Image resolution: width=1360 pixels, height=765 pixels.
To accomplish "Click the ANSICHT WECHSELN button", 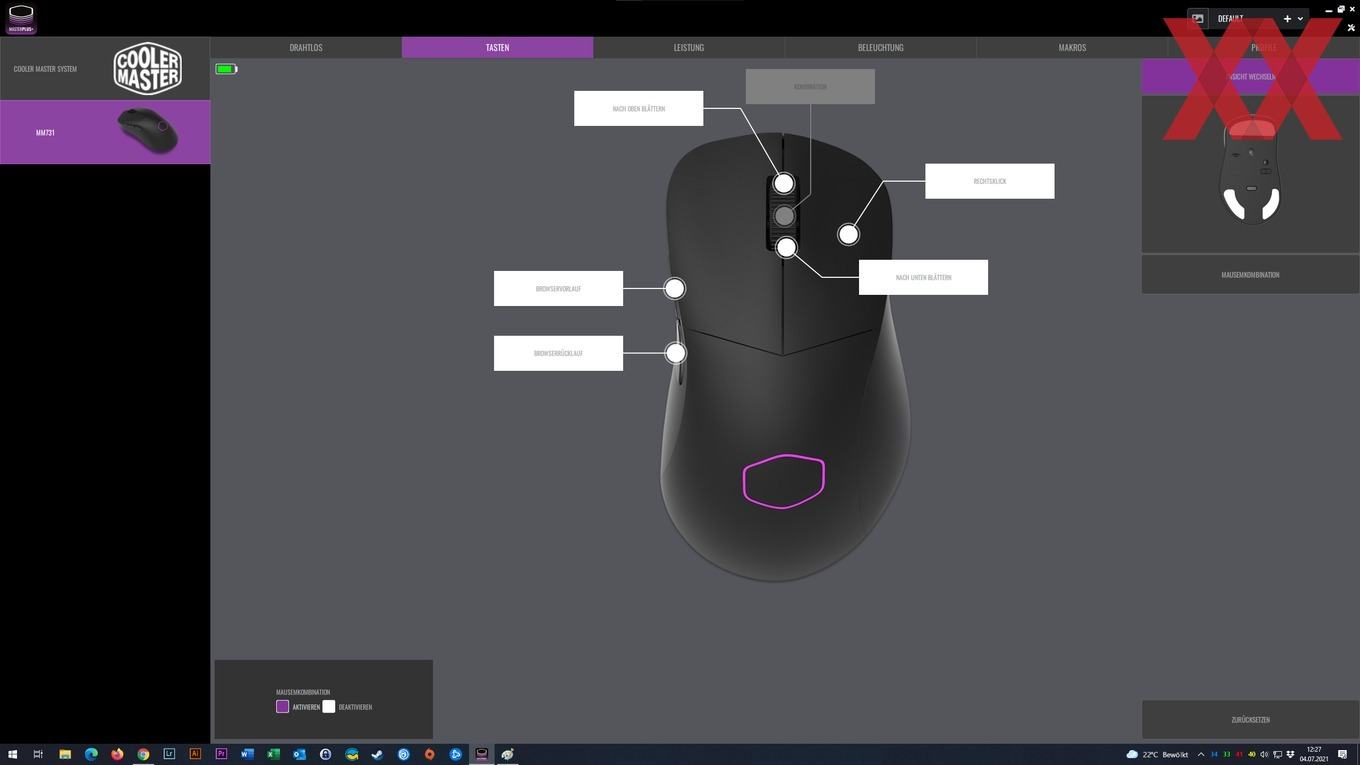I will (1250, 76).
